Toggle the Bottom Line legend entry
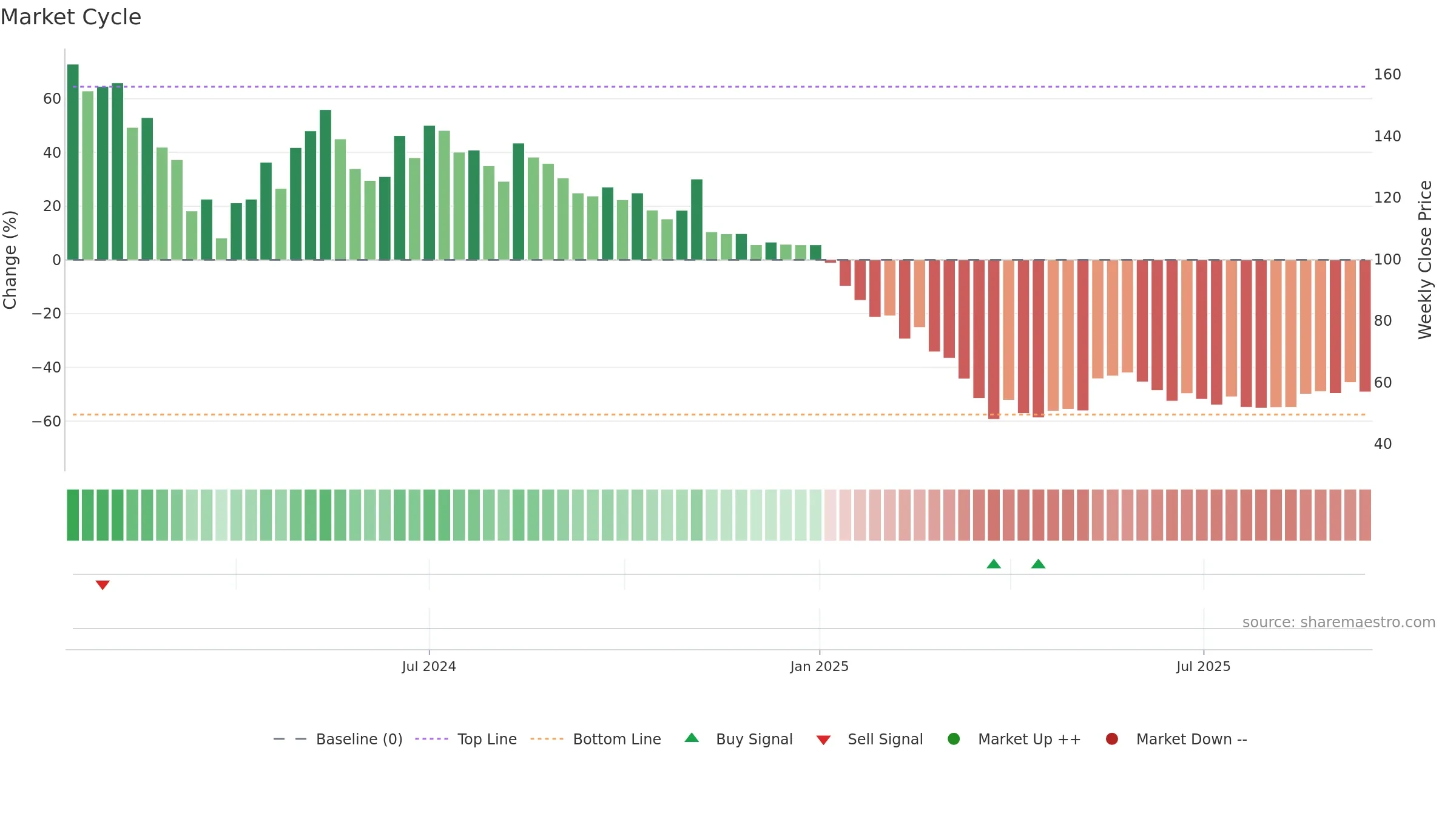1456x819 pixels. tap(596, 739)
